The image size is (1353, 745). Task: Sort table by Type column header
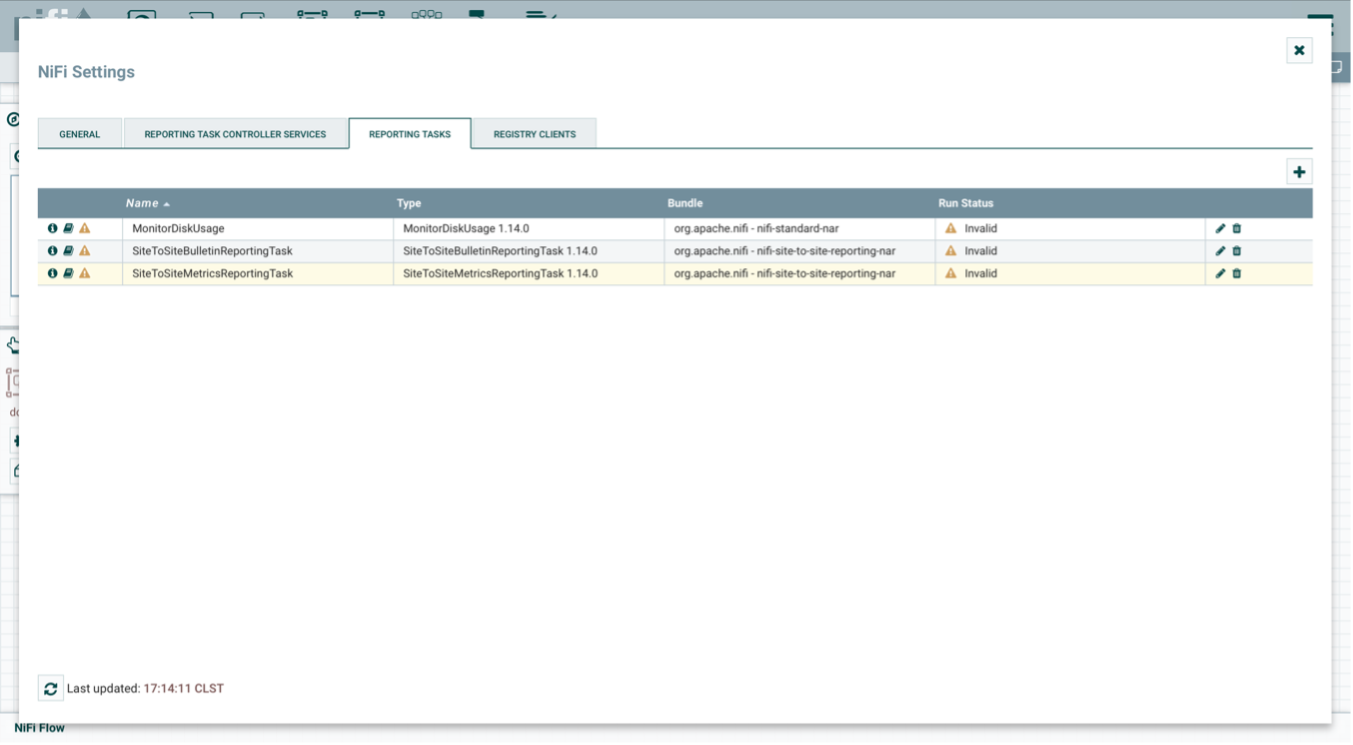pyautogui.click(x=529, y=203)
